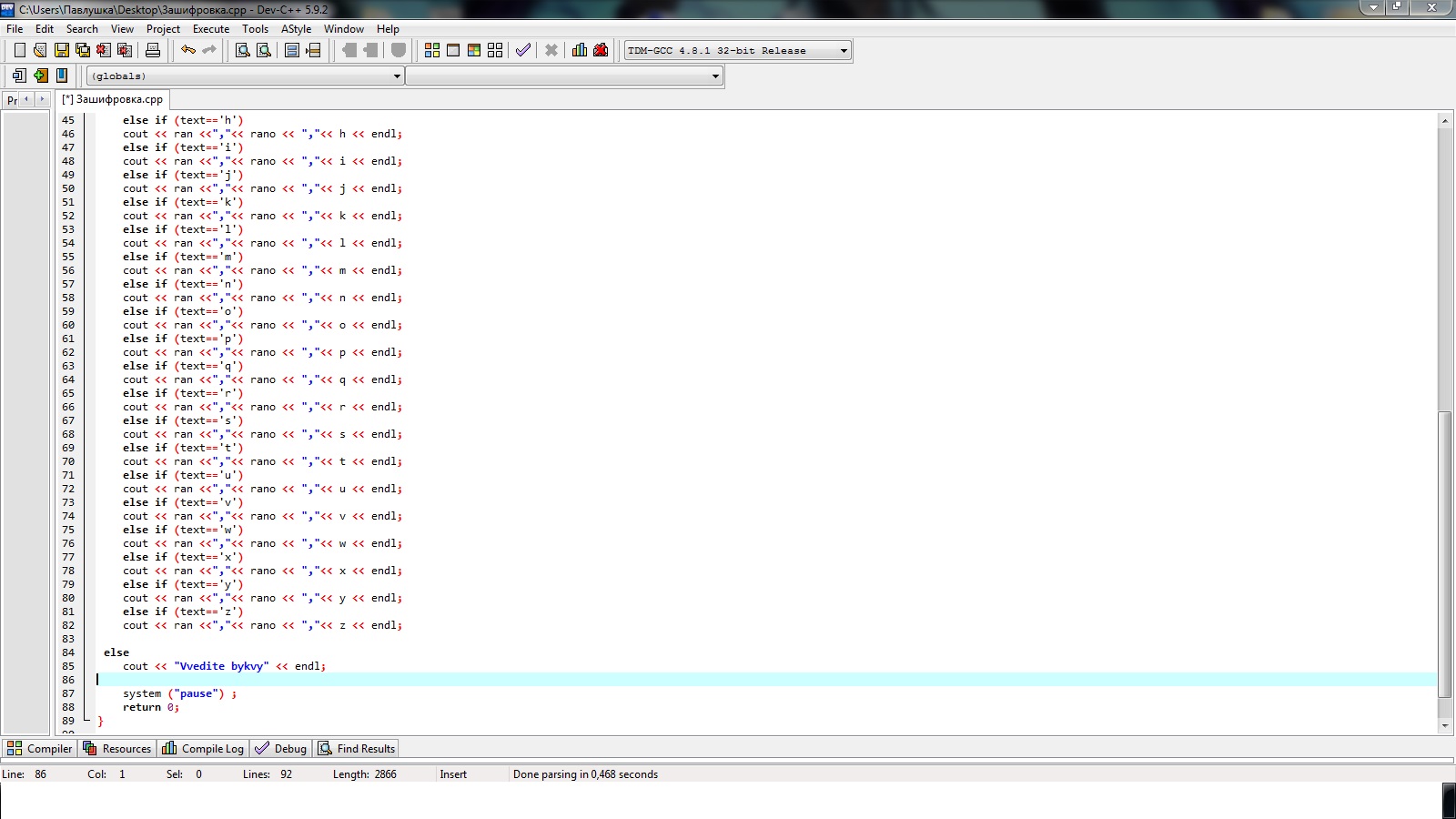Switch to the Find Results bottom tab

pyautogui.click(x=357, y=749)
